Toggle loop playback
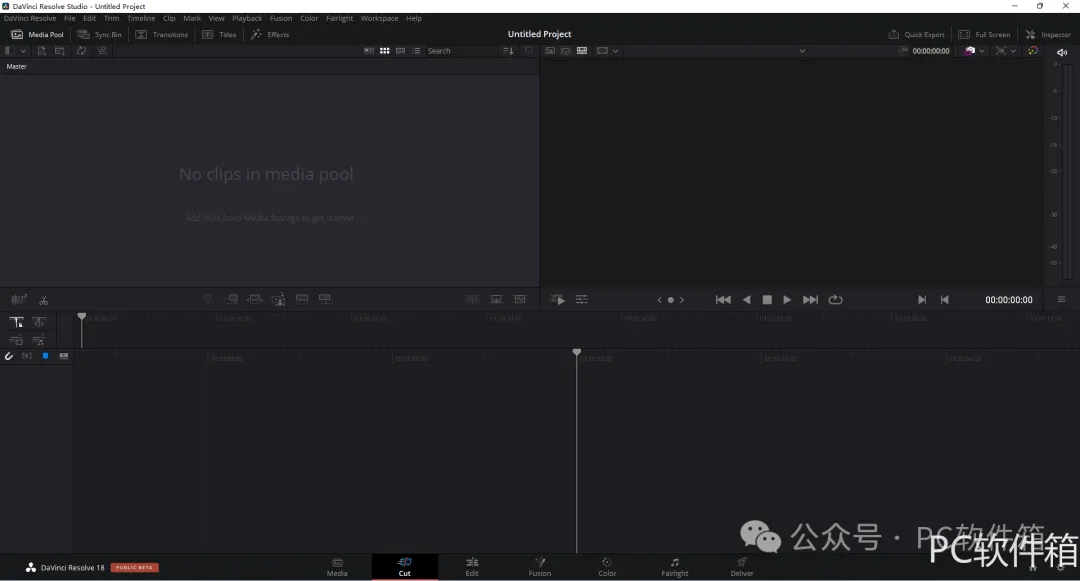Image resolution: width=1080 pixels, height=581 pixels. pyautogui.click(x=835, y=299)
